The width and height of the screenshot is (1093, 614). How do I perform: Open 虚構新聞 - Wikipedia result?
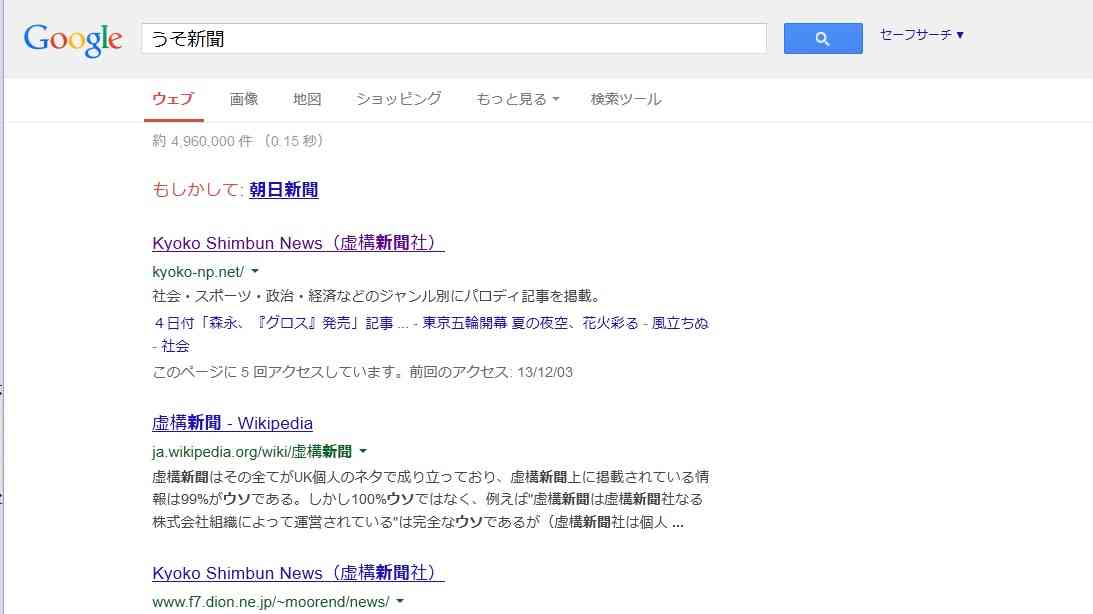point(232,423)
